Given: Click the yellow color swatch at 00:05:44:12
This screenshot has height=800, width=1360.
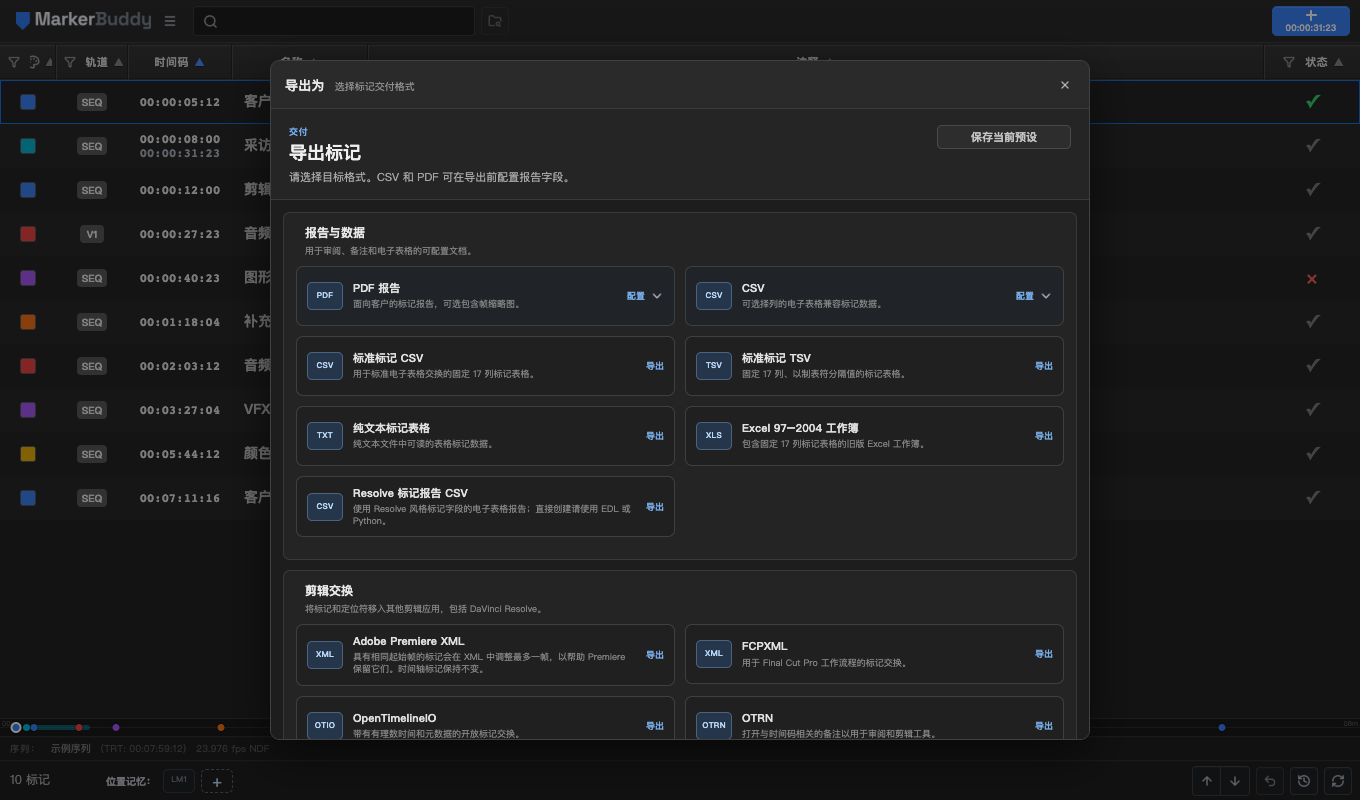Looking at the screenshot, I should coord(28,454).
